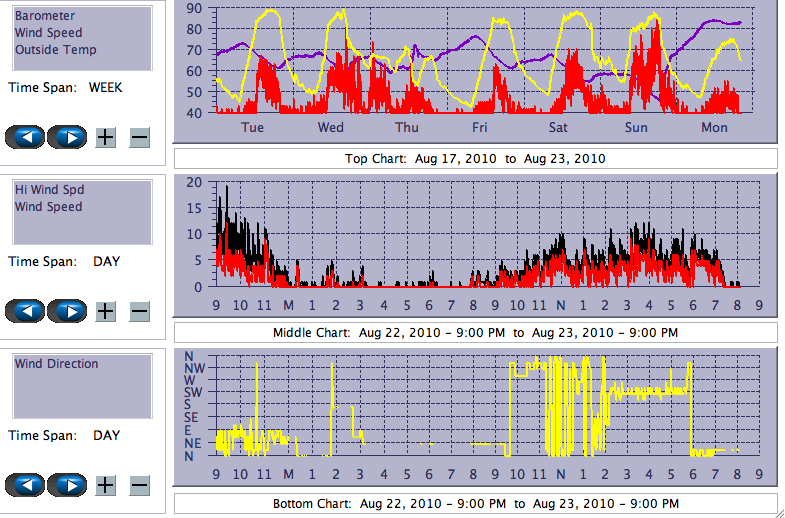Select Outside Temp in top chart list
785x518 pixels.
[55, 50]
